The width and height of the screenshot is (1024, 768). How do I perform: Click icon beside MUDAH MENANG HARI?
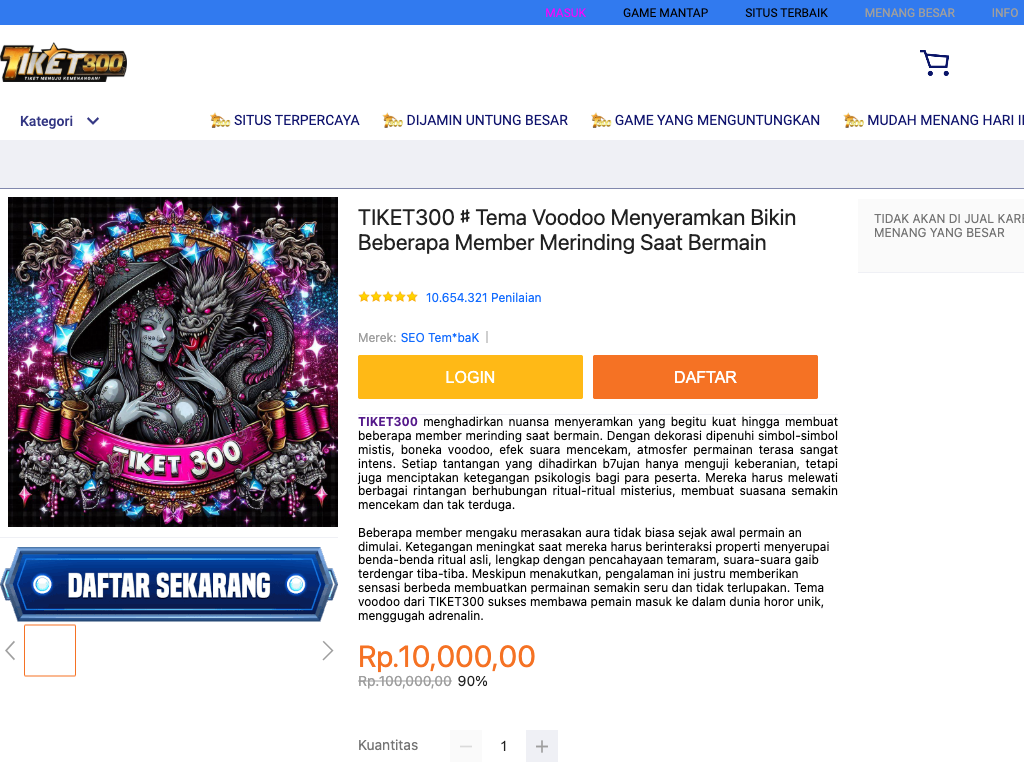coord(854,121)
